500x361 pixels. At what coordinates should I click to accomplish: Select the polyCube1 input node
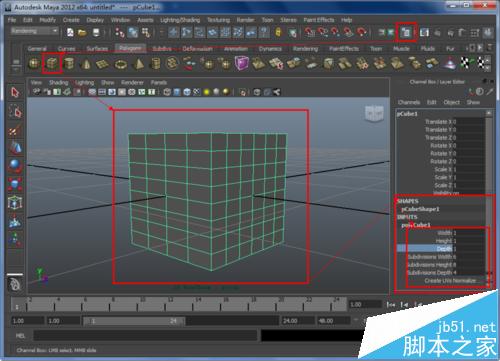[x=416, y=225]
